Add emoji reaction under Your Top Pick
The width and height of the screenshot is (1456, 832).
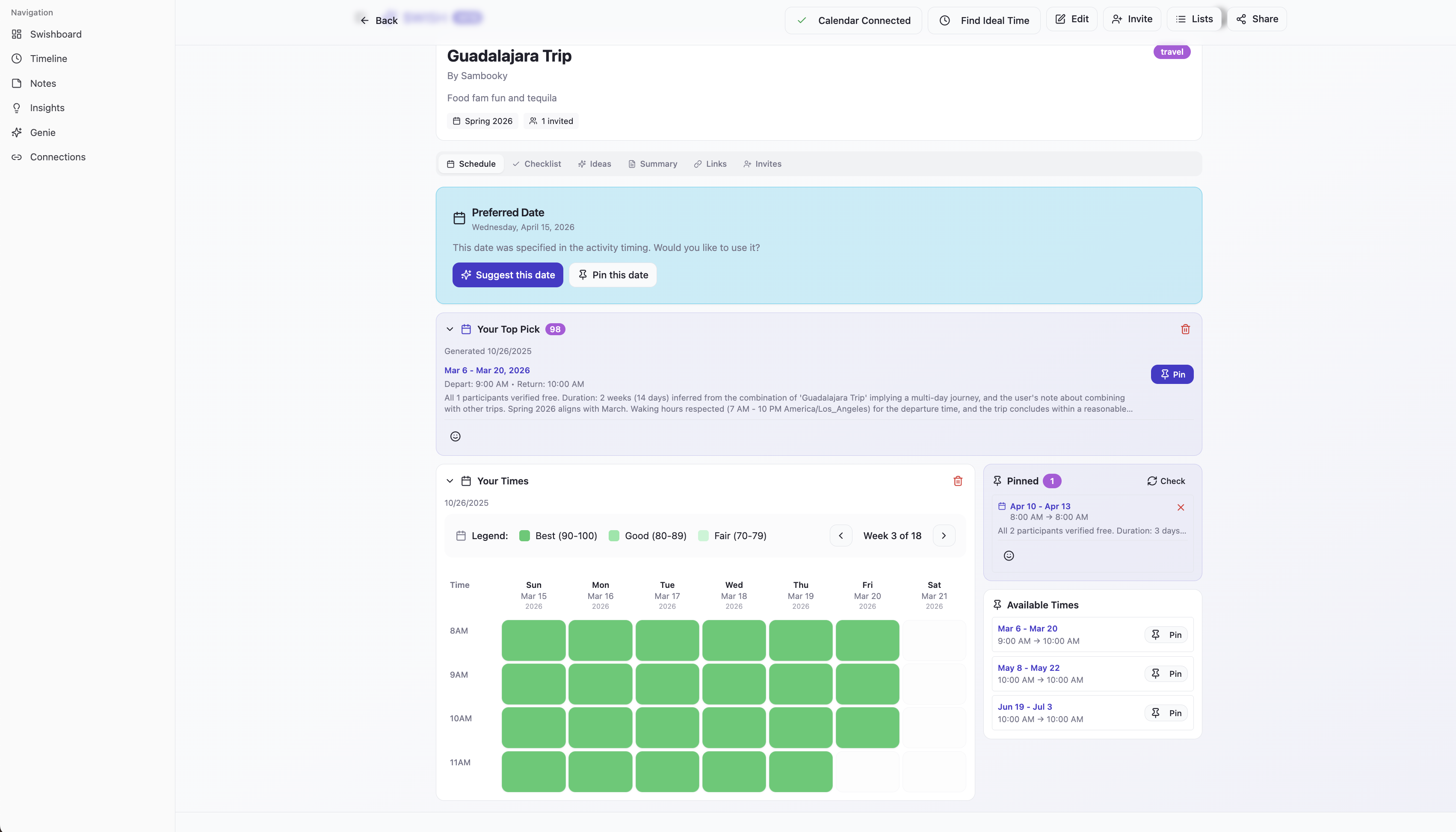pyautogui.click(x=455, y=437)
